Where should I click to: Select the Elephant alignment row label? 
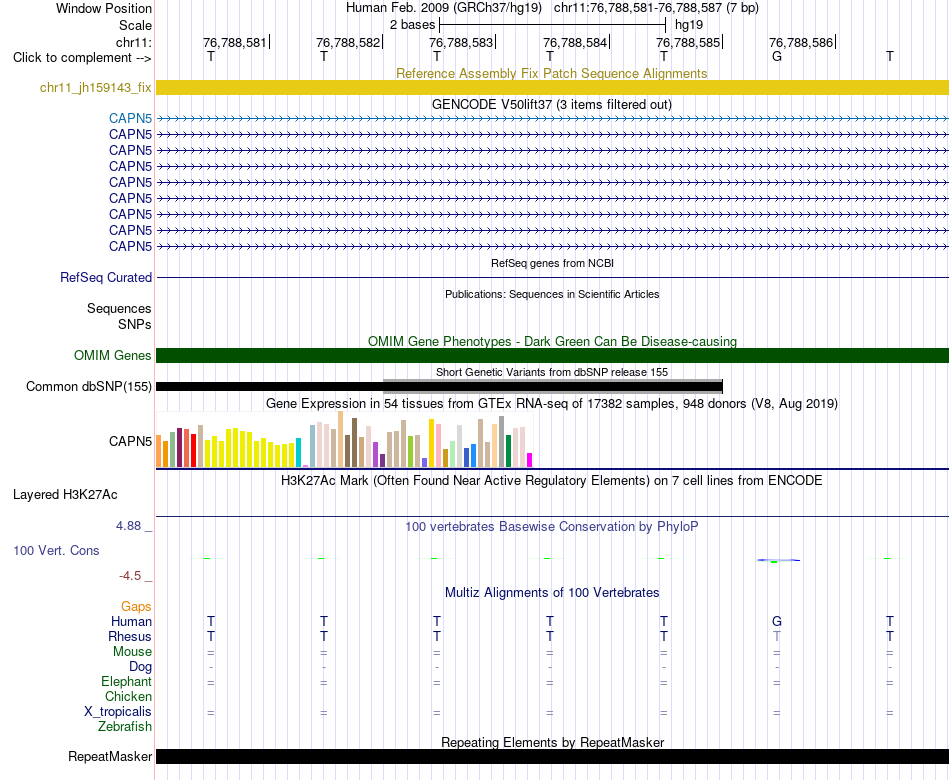point(126,682)
